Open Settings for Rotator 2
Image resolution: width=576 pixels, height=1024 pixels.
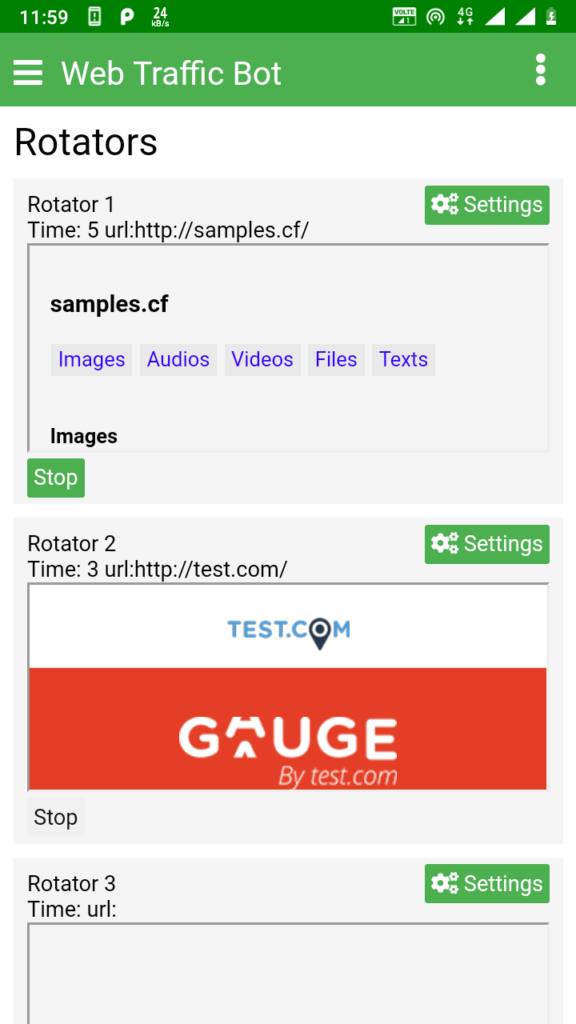click(487, 544)
